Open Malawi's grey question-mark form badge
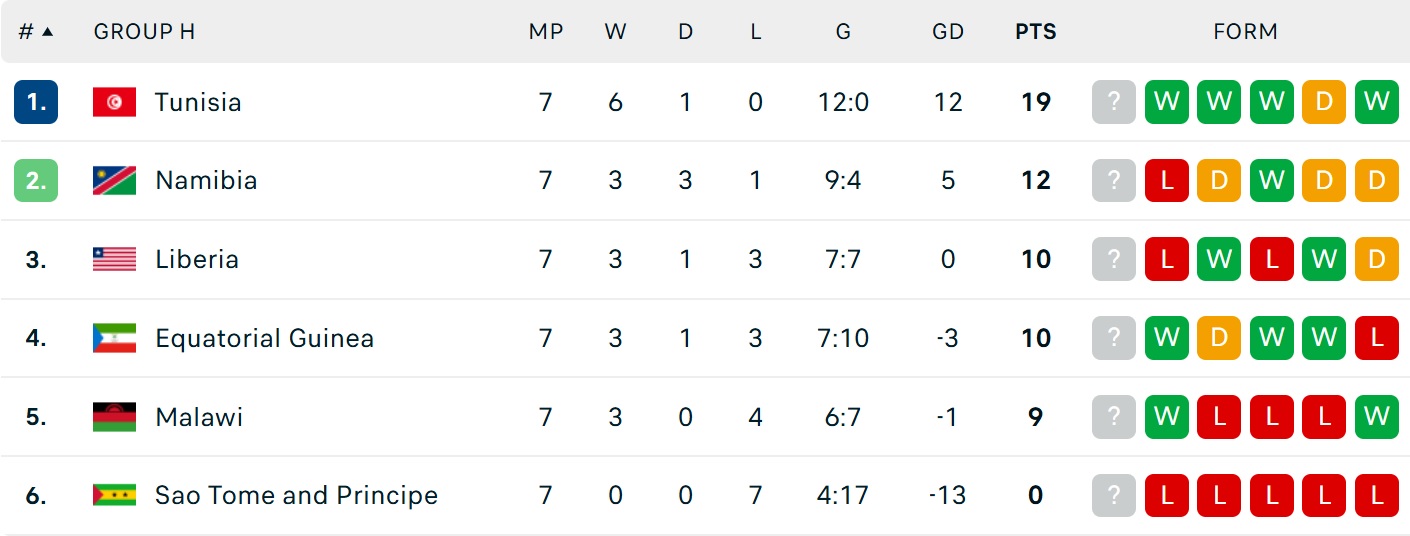 tap(1114, 417)
